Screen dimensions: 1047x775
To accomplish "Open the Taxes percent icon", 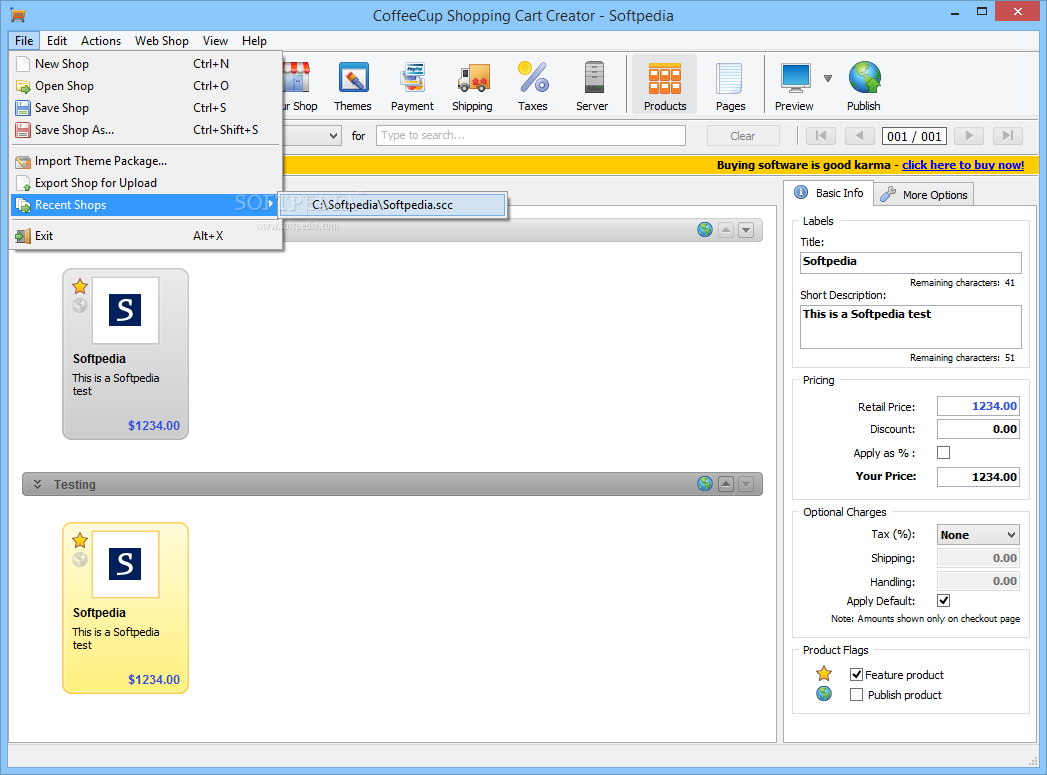I will [532, 85].
